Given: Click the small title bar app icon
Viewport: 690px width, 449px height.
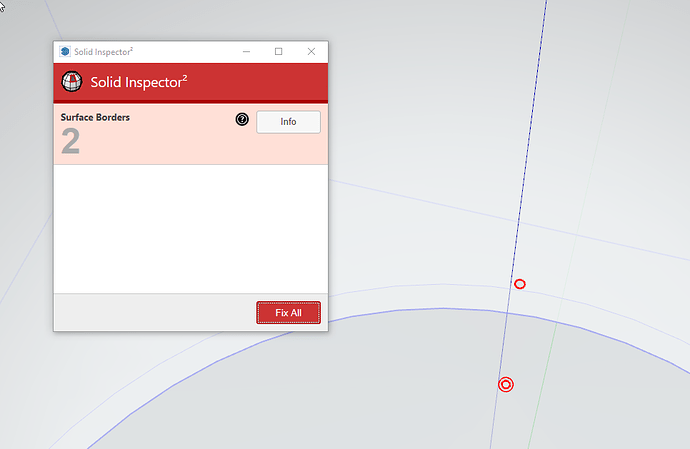Looking at the screenshot, I should (65, 52).
